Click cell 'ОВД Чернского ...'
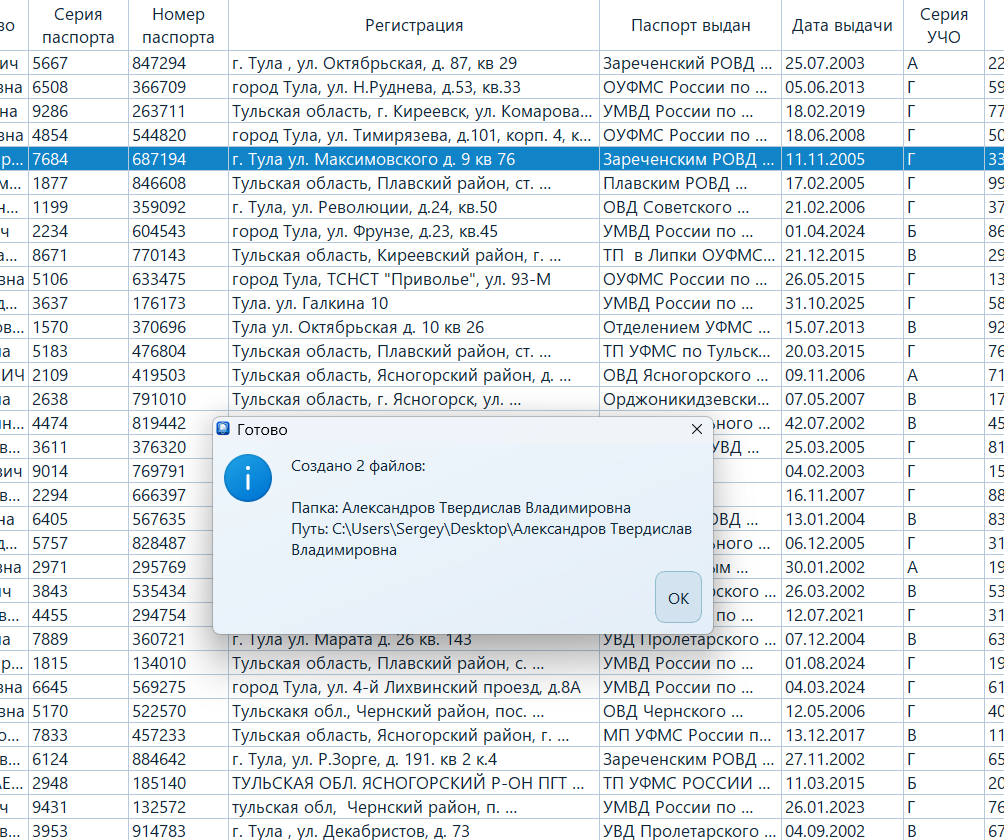Screen dimensions: 1004x840 690,711
